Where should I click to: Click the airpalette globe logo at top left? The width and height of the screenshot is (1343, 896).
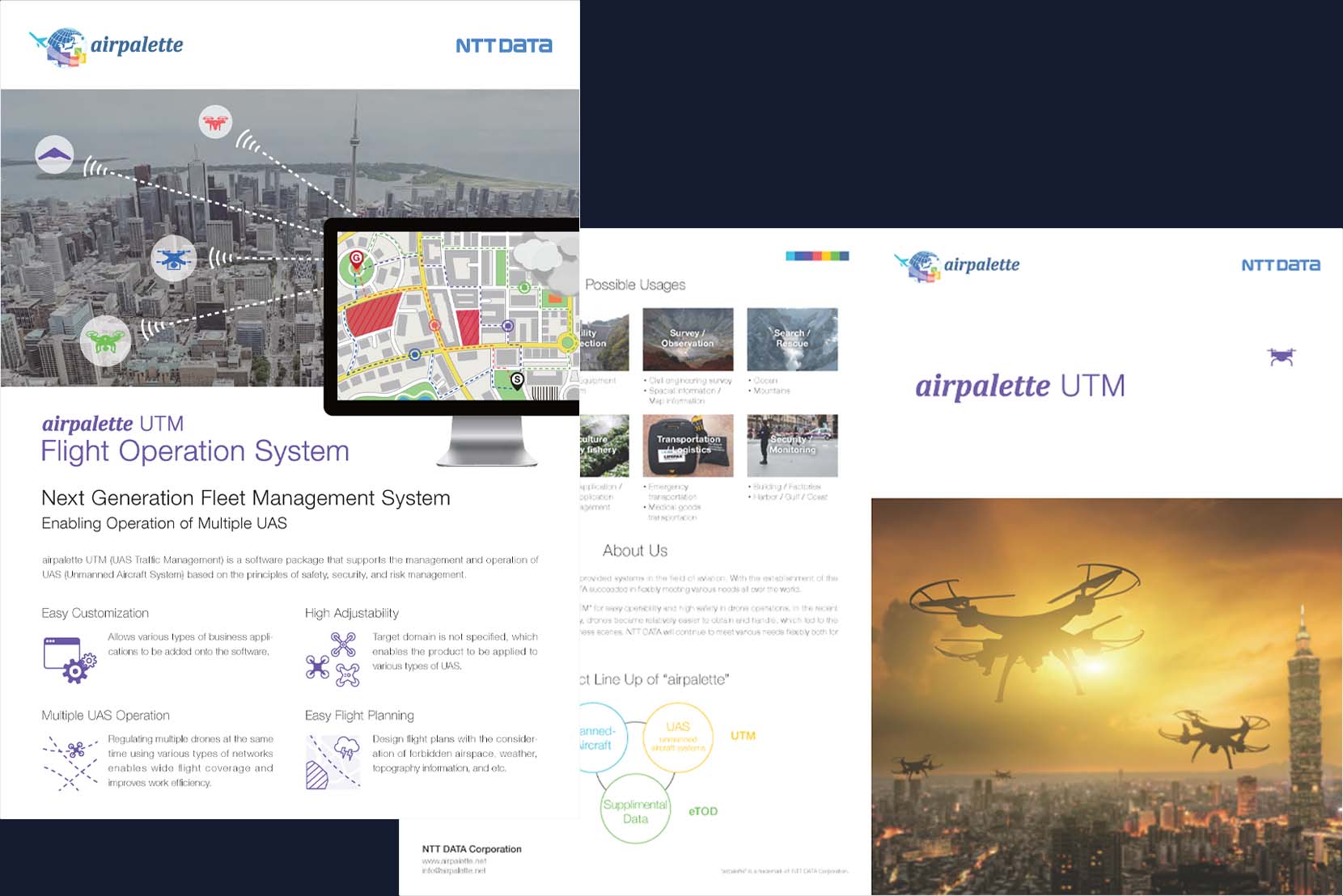(59, 46)
